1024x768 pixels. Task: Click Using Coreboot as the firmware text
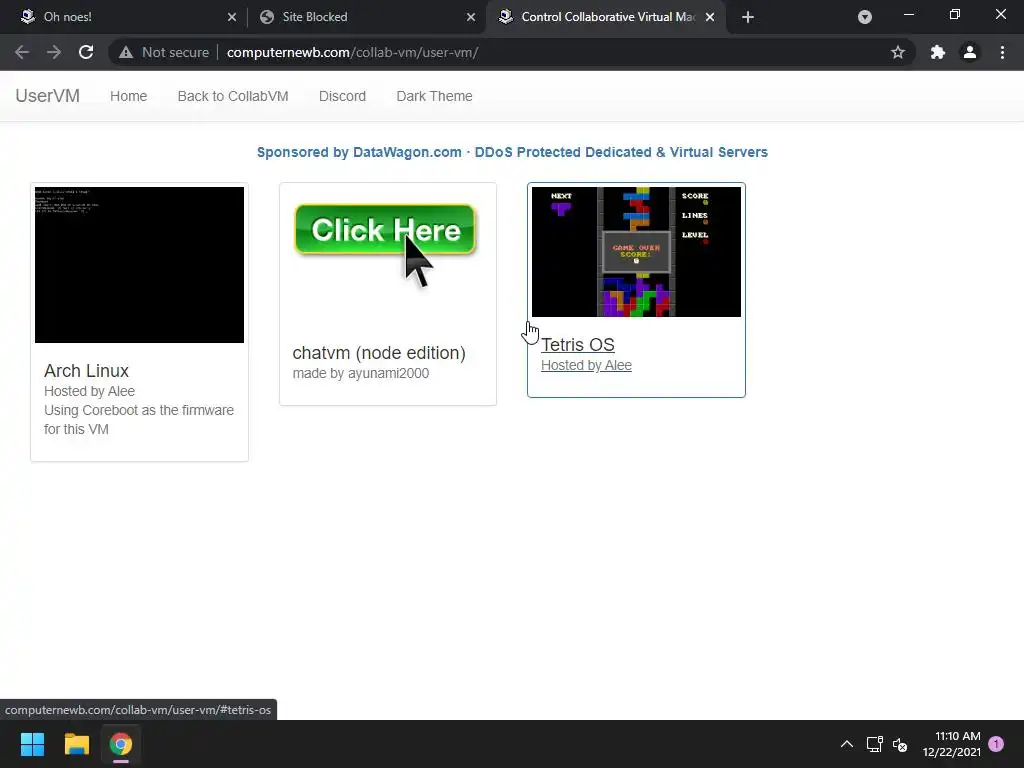[138, 419]
